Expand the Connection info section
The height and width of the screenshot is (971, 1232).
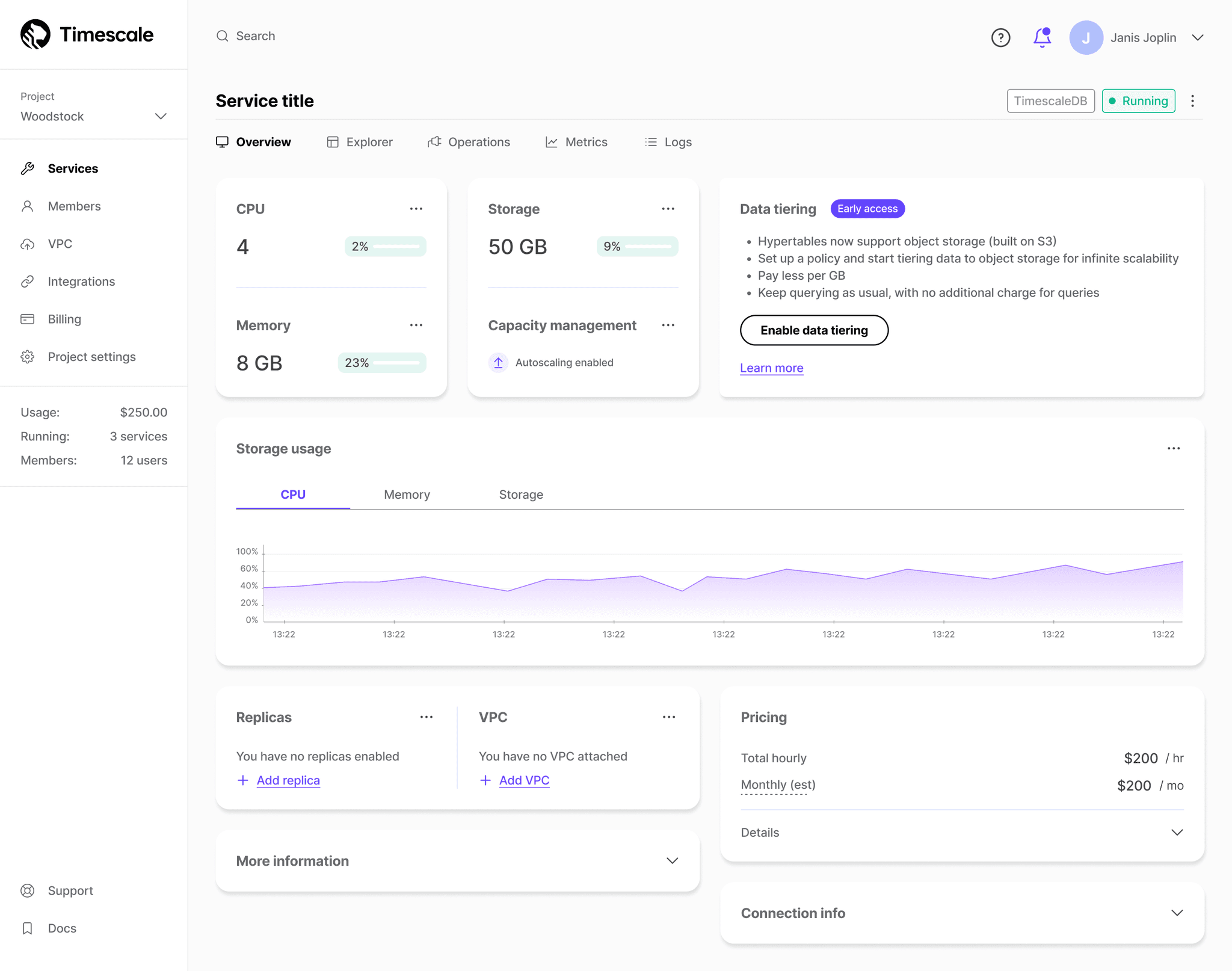coord(1177,912)
